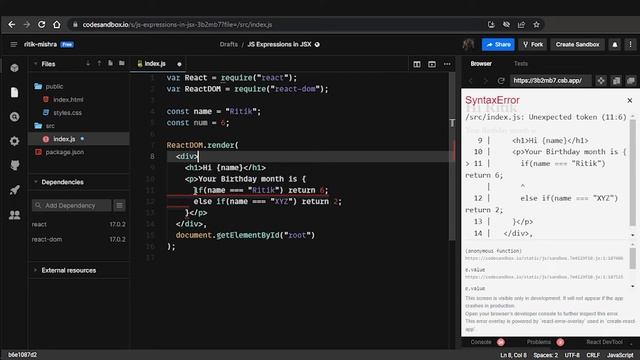Change indentation via Spaces: 2
The height and width of the screenshot is (360, 640).
[546, 355]
